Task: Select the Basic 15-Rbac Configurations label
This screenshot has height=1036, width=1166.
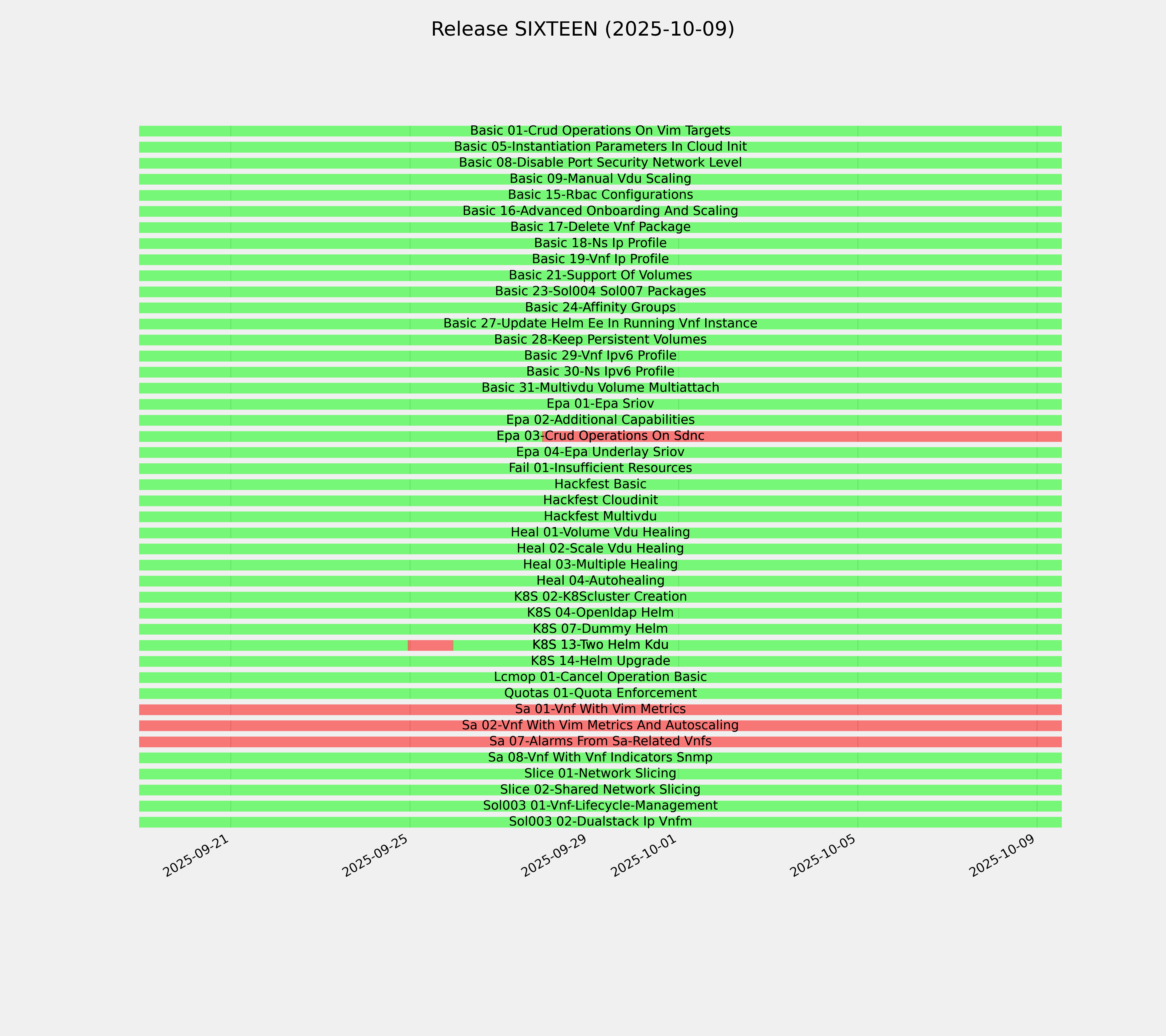Action: (600, 195)
